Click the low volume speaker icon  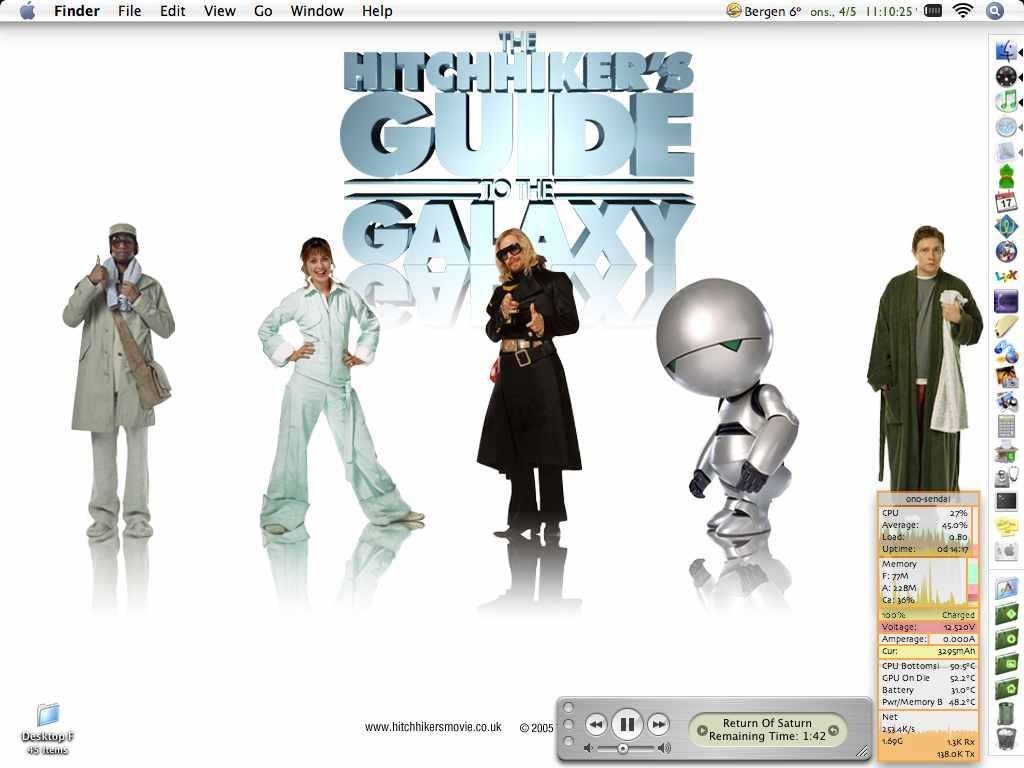click(x=588, y=748)
